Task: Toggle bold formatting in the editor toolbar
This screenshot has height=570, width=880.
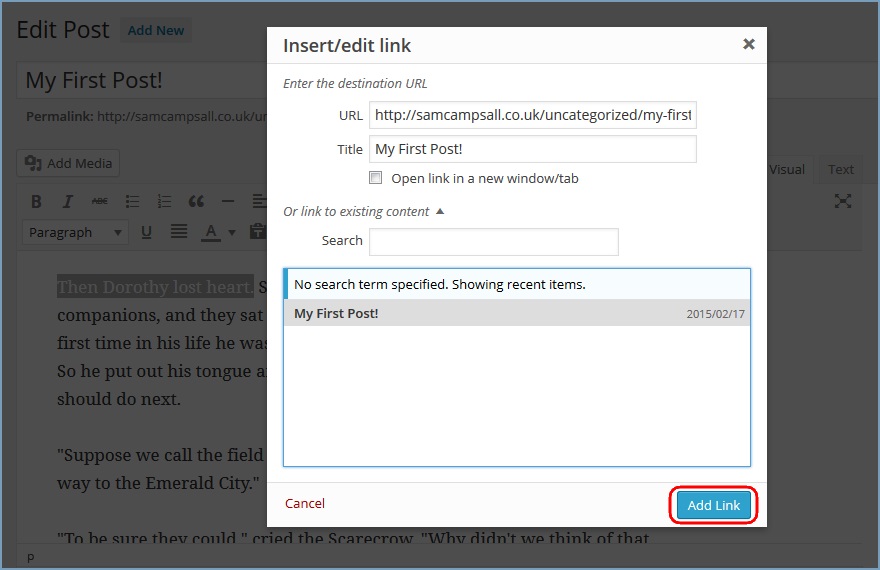Action: pyautogui.click(x=37, y=201)
